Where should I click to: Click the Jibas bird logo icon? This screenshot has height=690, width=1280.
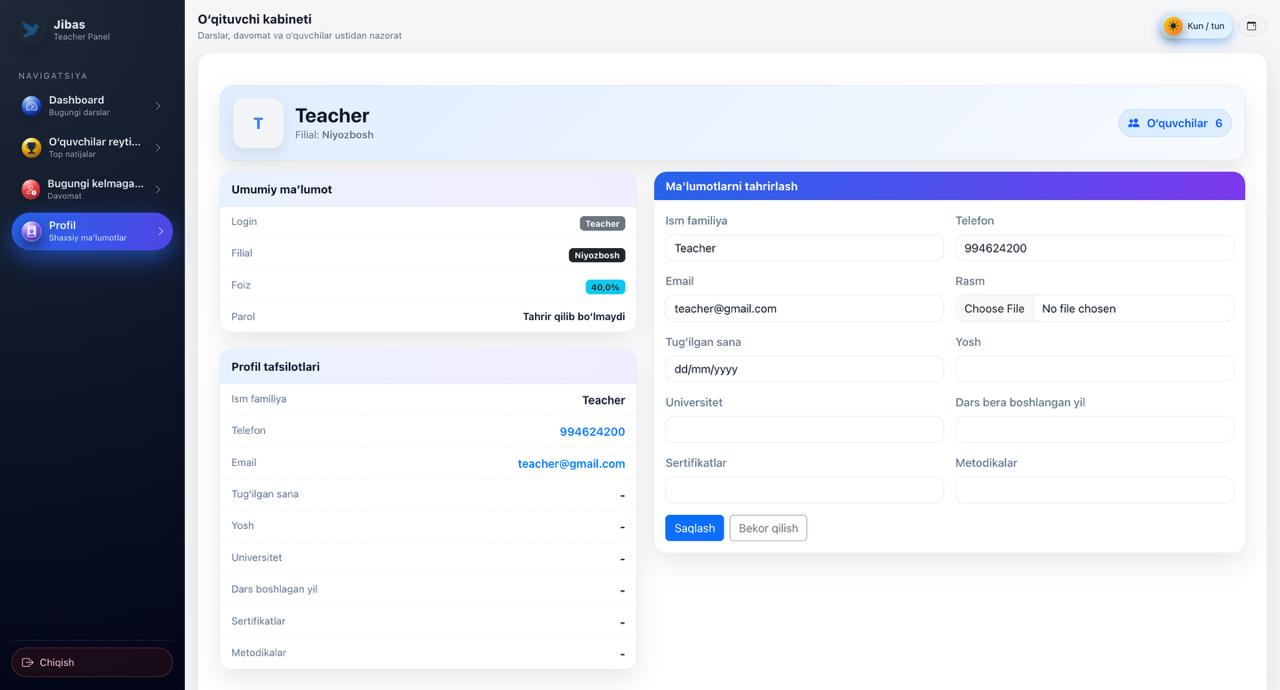click(31, 30)
